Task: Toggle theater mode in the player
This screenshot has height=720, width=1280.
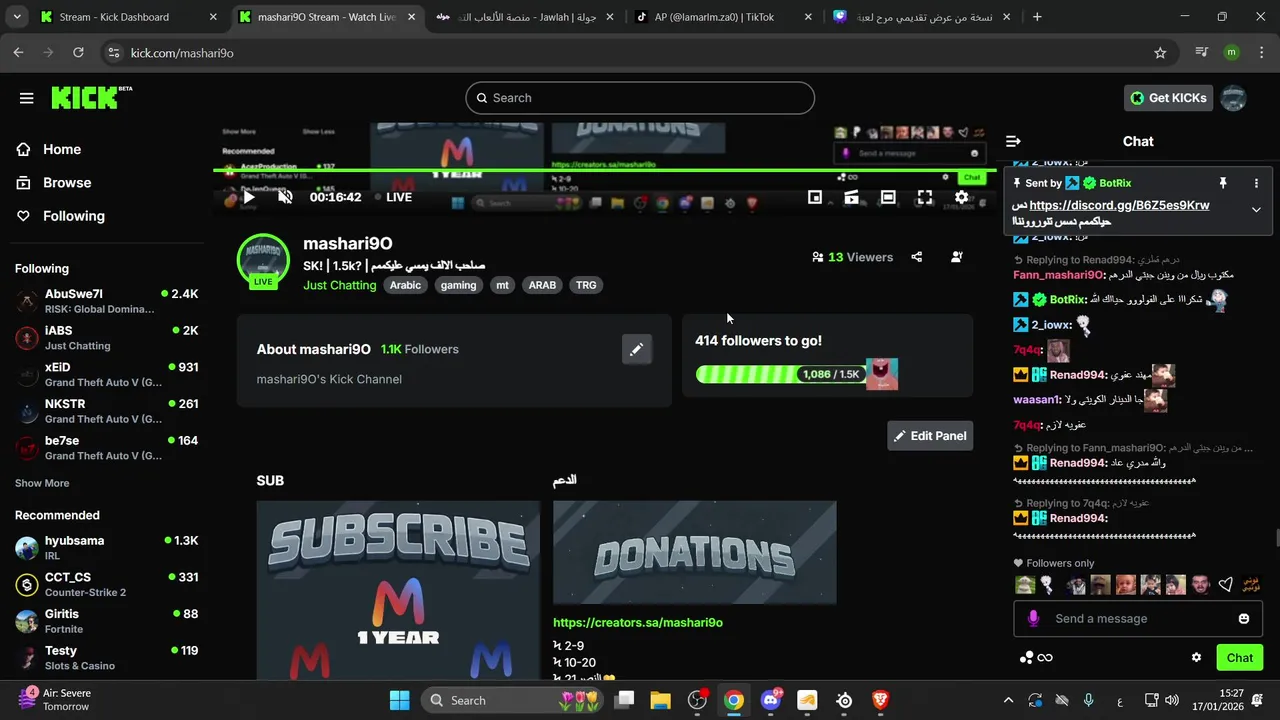Action: tap(888, 197)
